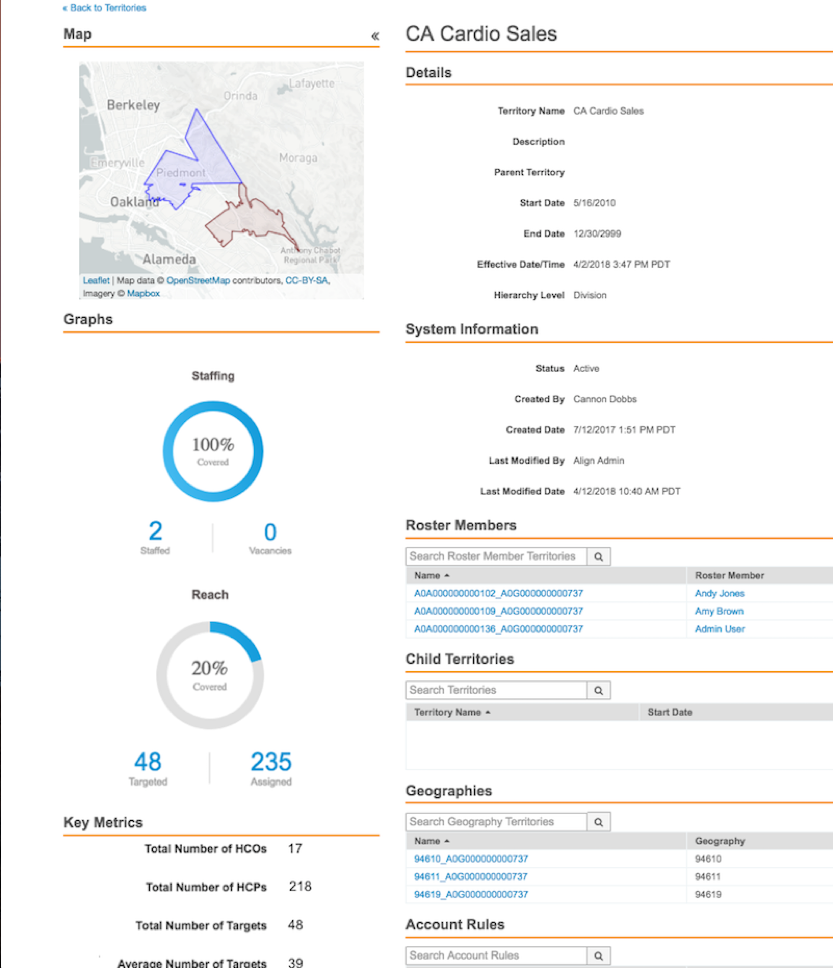This screenshot has width=833, height=968.
Task: Go back to Territories list
Action: [104, 8]
